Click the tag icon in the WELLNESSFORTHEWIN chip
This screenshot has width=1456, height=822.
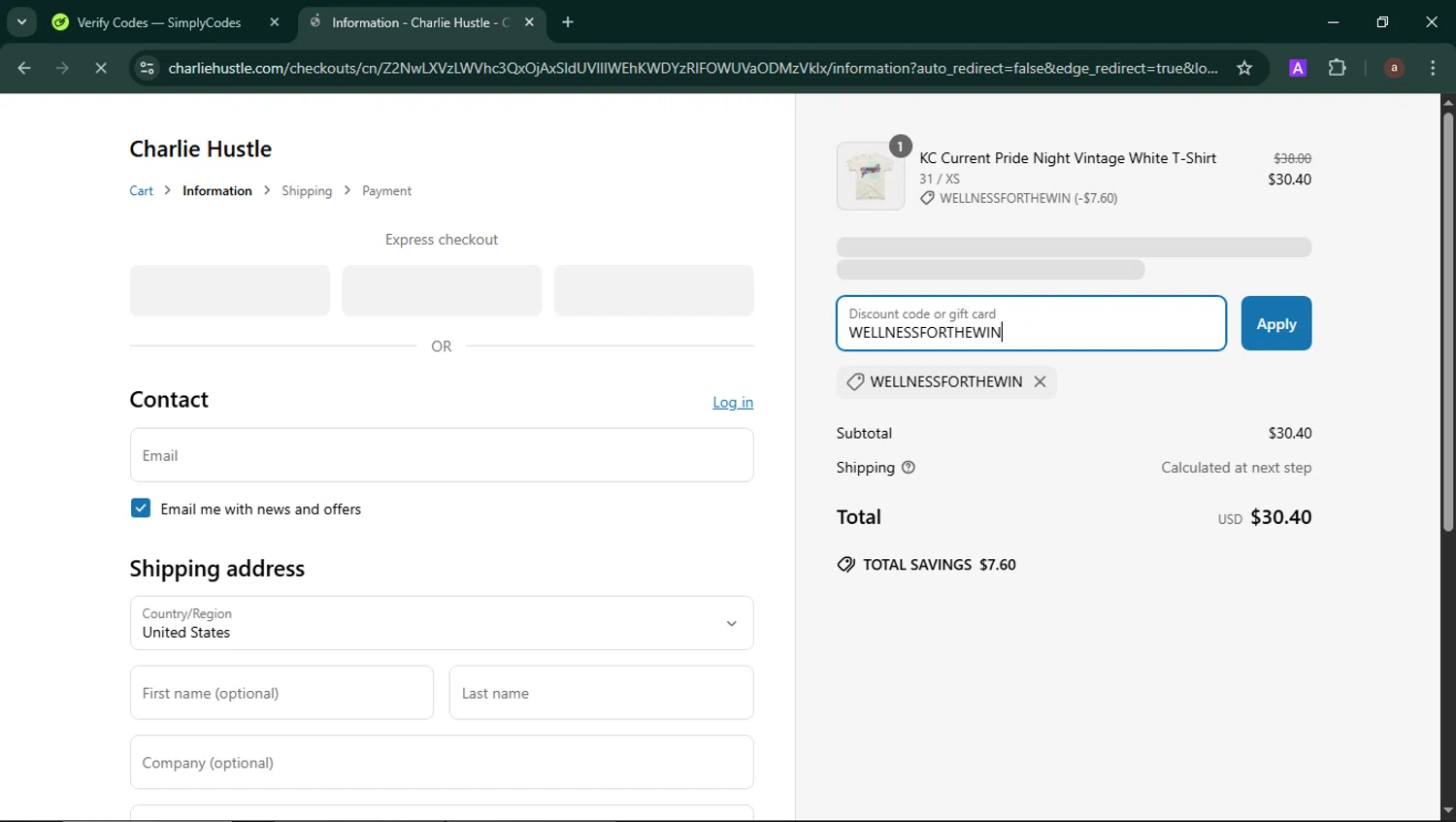[855, 381]
